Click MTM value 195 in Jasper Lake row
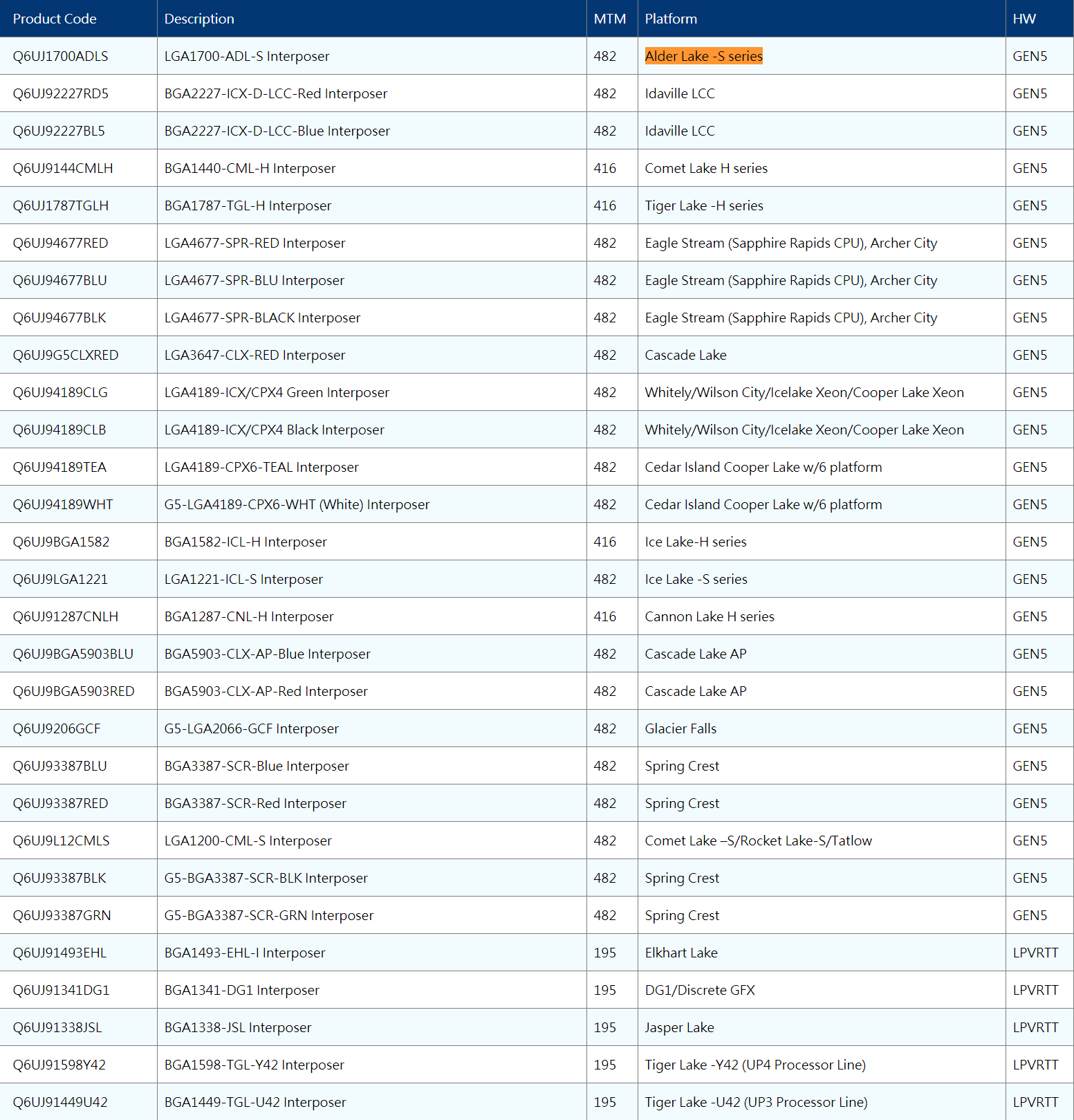Viewport: 1074px width, 1120px height. pos(604,1027)
